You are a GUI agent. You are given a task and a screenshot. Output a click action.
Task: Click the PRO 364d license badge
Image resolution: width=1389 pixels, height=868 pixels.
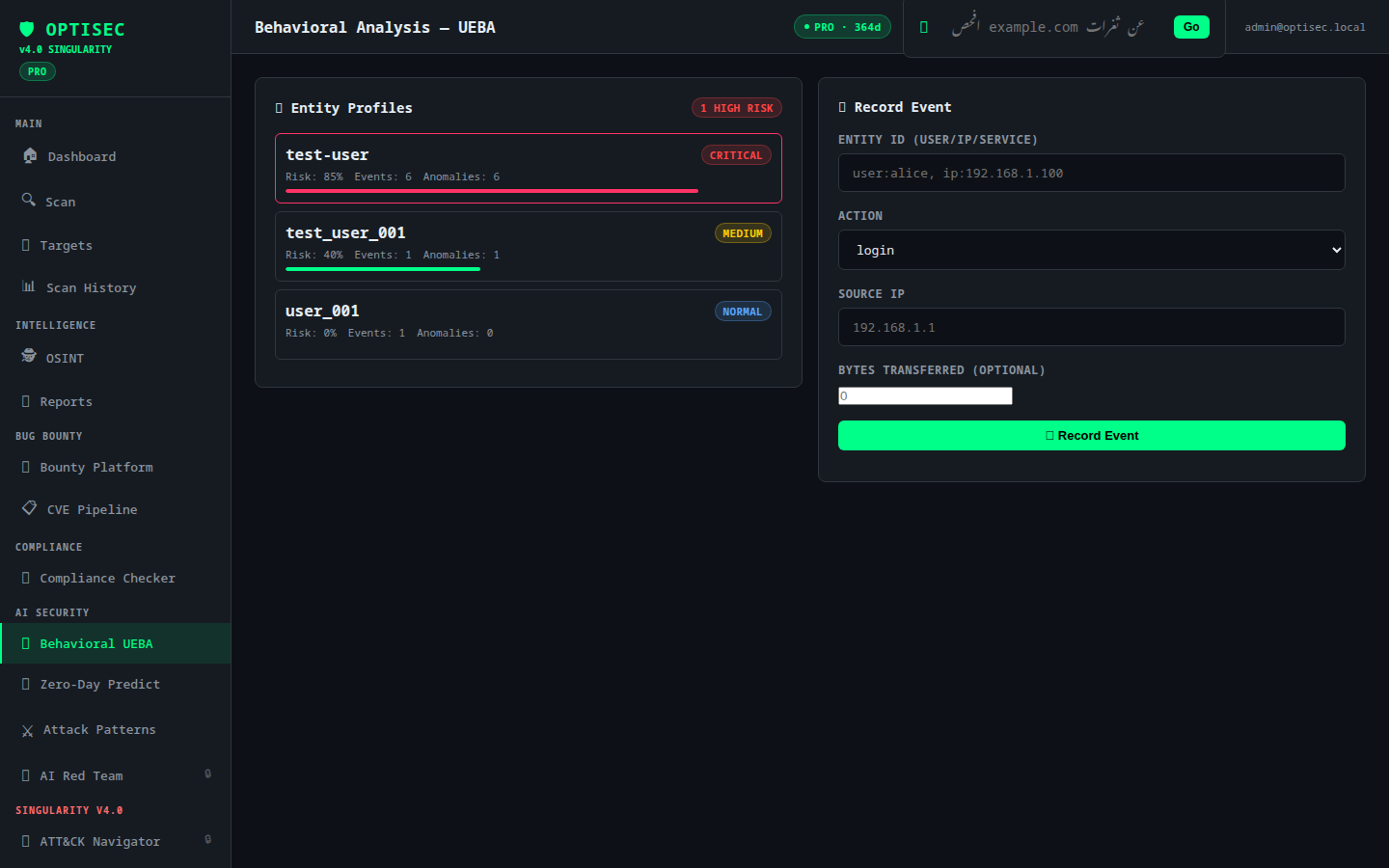point(842,27)
